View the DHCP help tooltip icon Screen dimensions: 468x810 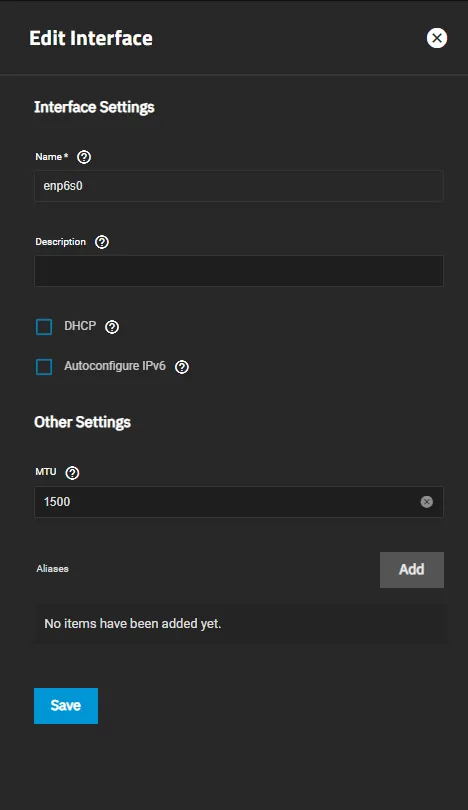(x=112, y=326)
